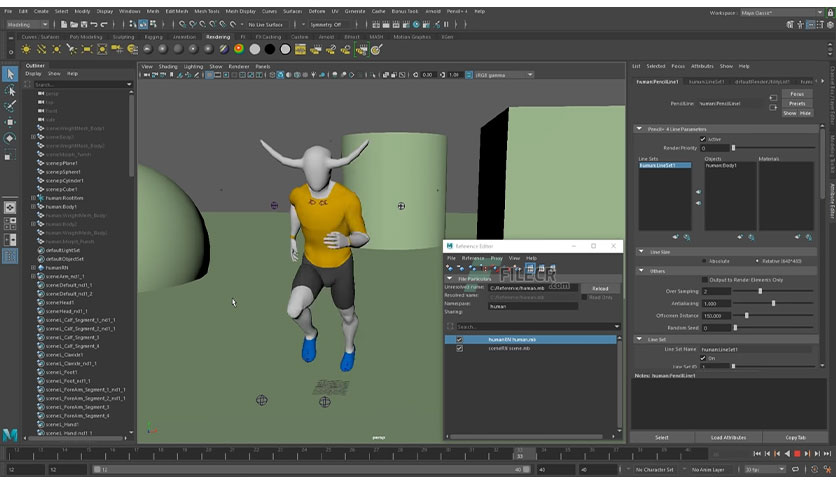Pick the Paint selection tool
The height and width of the screenshot is (484, 836).
pos(10,106)
